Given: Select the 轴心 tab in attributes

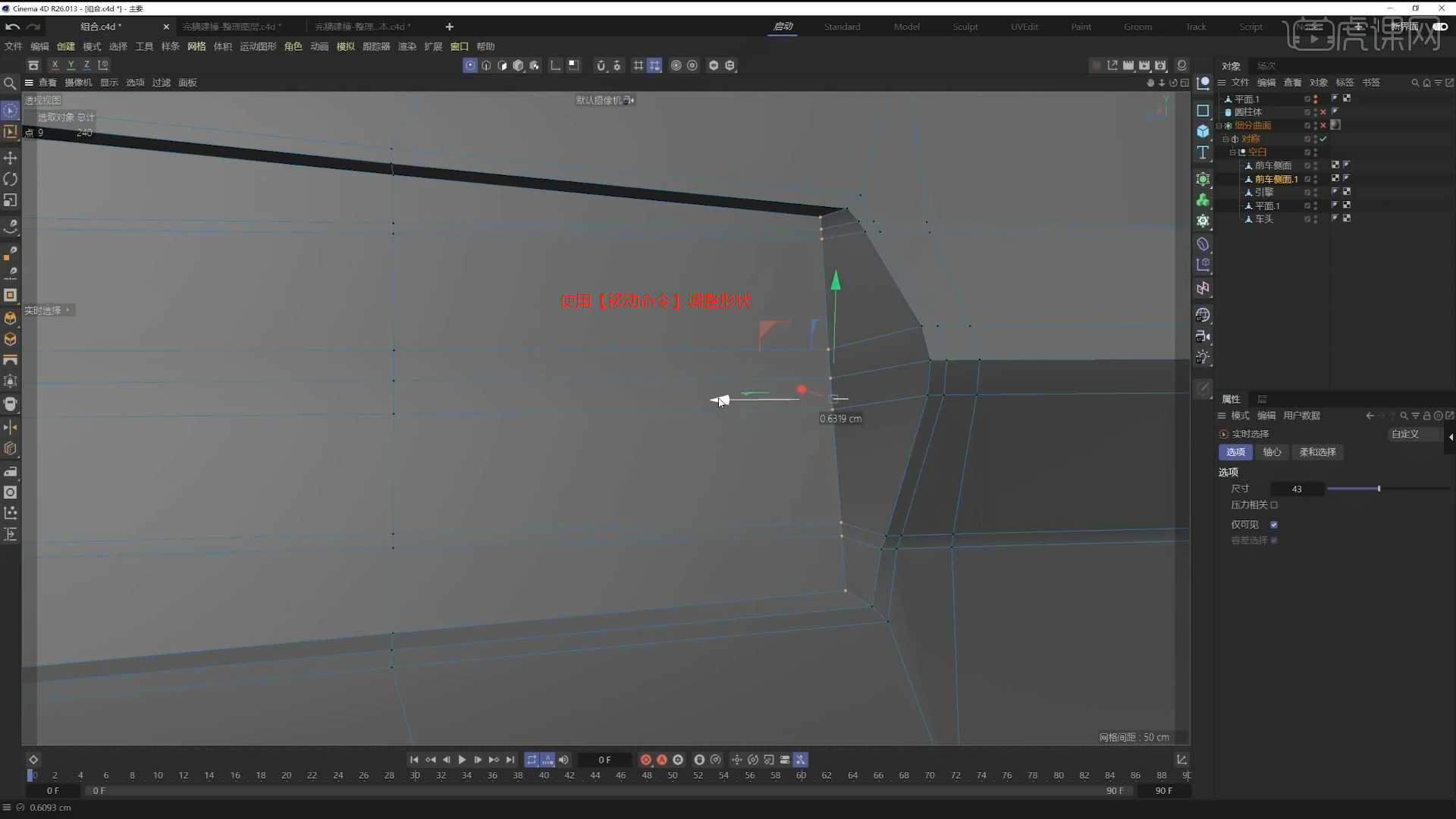Looking at the screenshot, I should [x=1272, y=452].
